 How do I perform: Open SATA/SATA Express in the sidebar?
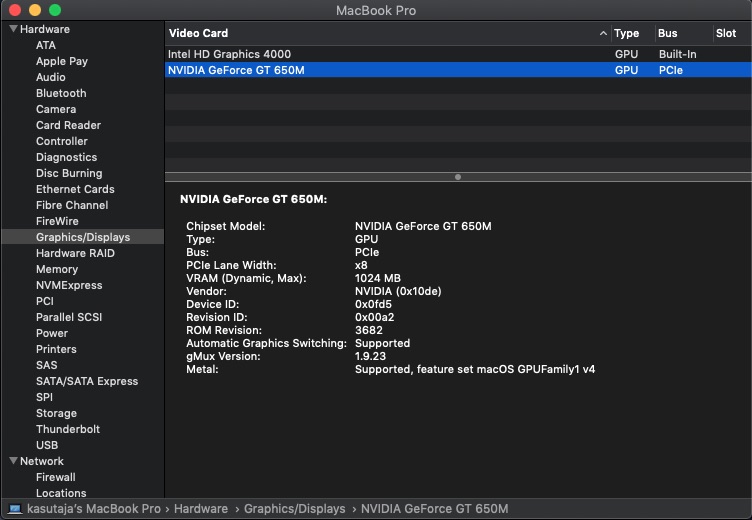(x=87, y=381)
